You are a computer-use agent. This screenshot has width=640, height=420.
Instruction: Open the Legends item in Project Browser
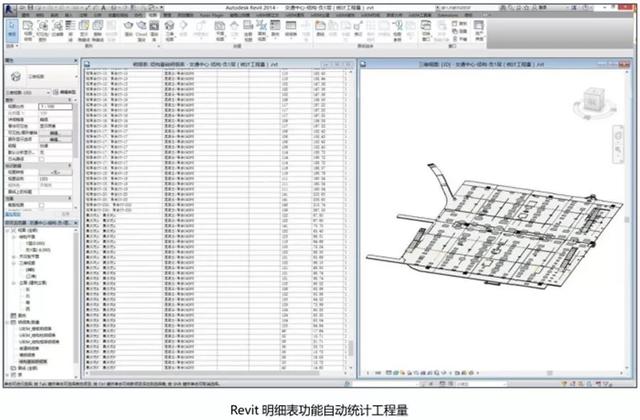(22, 316)
